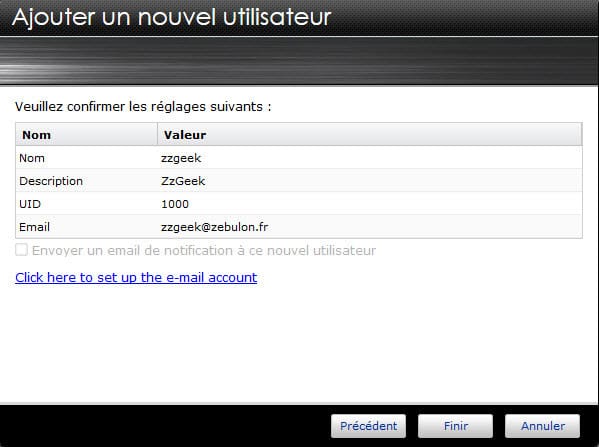The image size is (599, 447).
Task: Select the ZzGeek description value cell
Action: [x=370, y=181]
